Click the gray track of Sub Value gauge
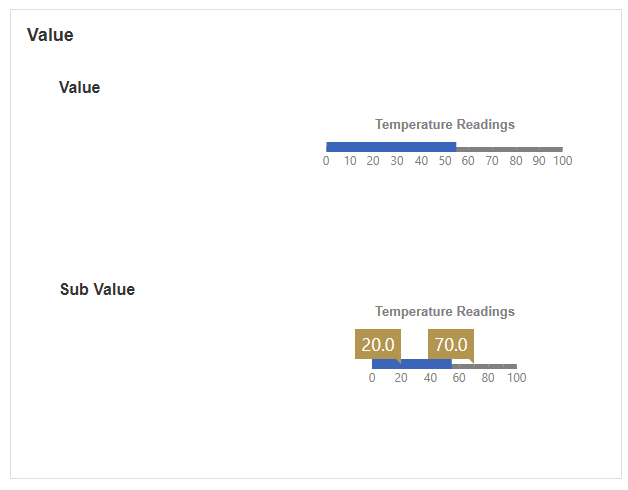This screenshot has width=628, height=490. point(484,366)
